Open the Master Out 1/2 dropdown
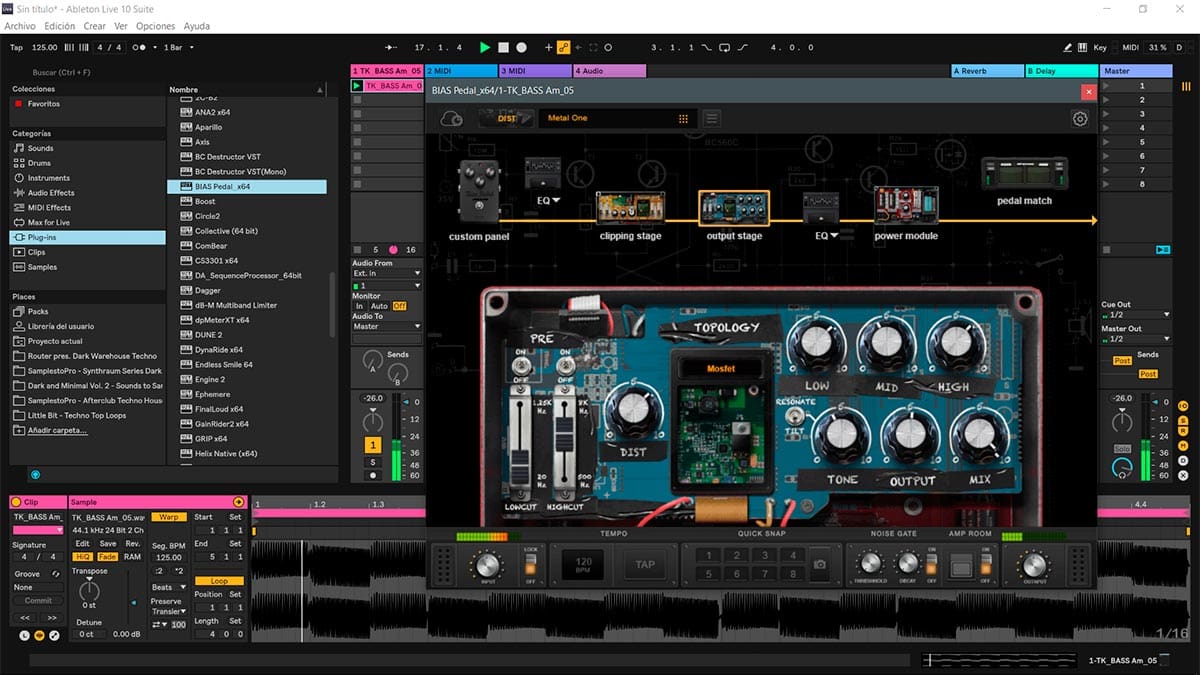Viewport: 1200px width, 675px height. [1135, 339]
